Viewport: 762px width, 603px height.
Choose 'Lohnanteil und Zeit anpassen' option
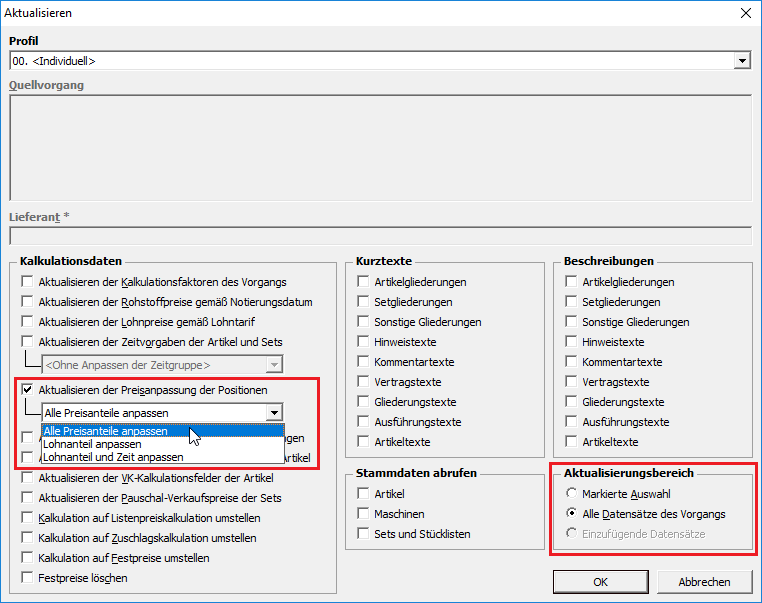tap(113, 457)
